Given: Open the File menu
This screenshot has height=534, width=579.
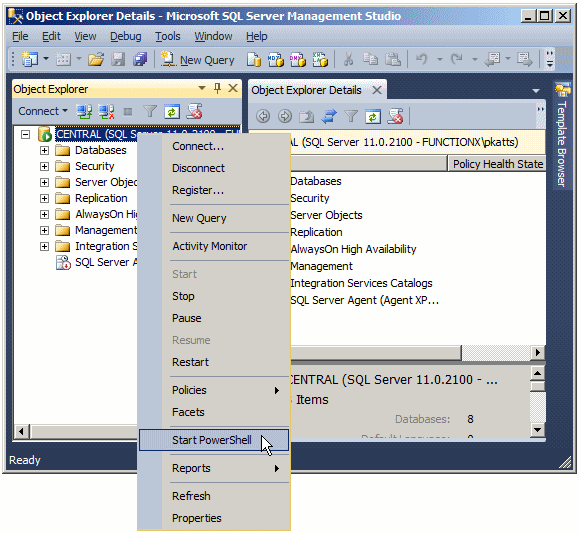Looking at the screenshot, I should click(20, 36).
